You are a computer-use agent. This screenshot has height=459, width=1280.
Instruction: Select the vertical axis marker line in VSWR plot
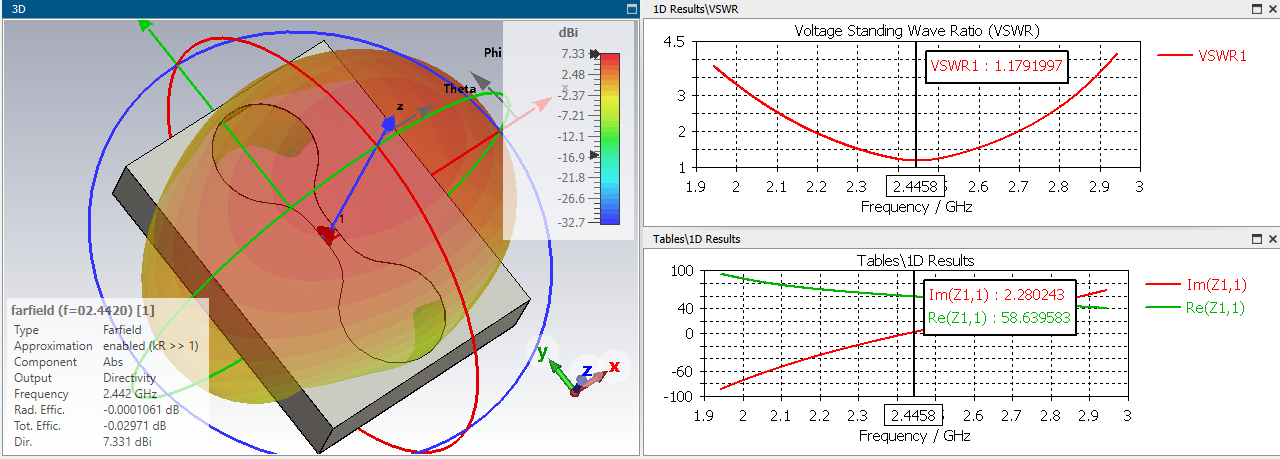click(x=916, y=105)
